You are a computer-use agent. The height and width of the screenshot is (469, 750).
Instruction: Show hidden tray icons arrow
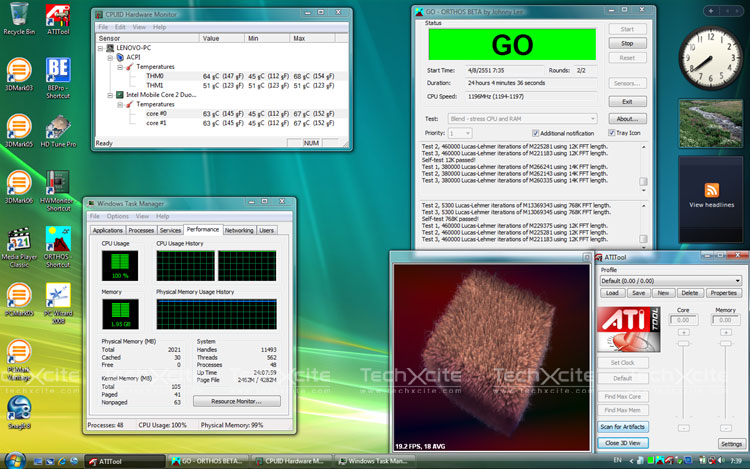631,461
